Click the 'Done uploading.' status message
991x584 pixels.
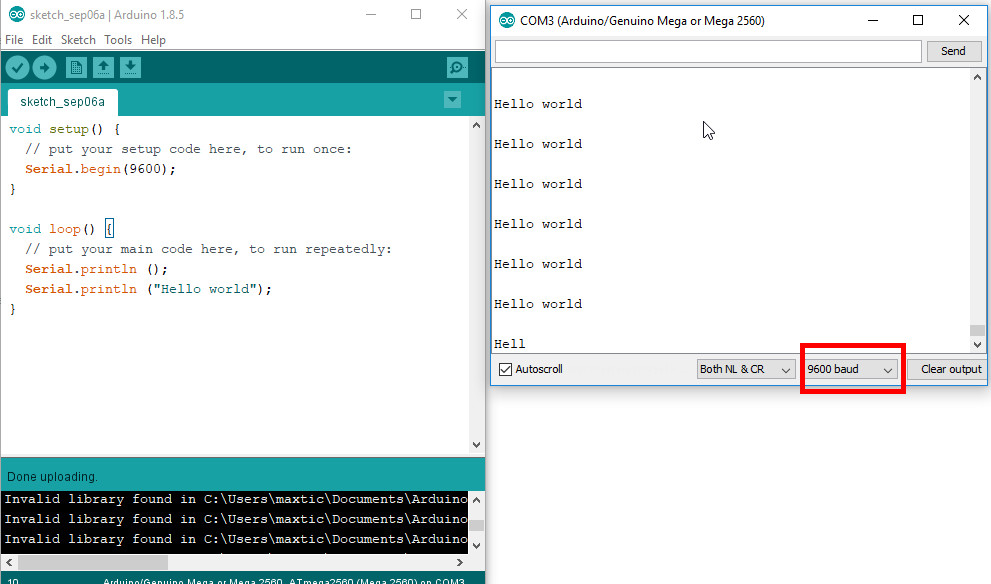[x=52, y=477]
